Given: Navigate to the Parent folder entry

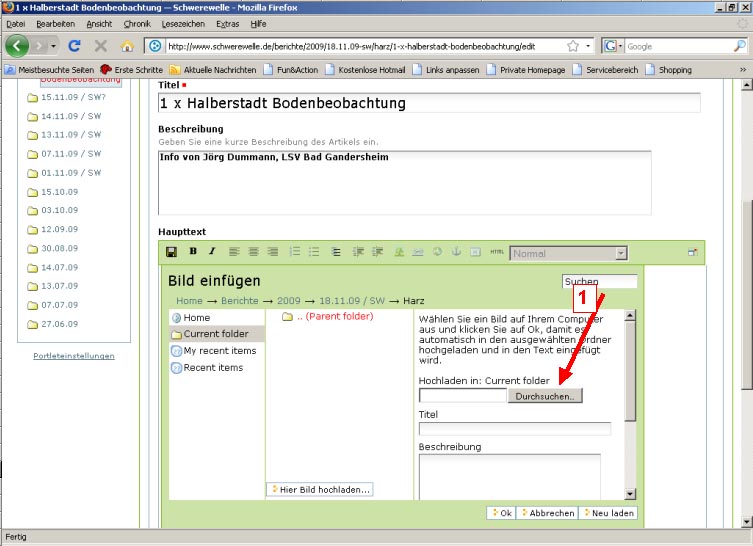Looking at the screenshot, I should 334,317.
